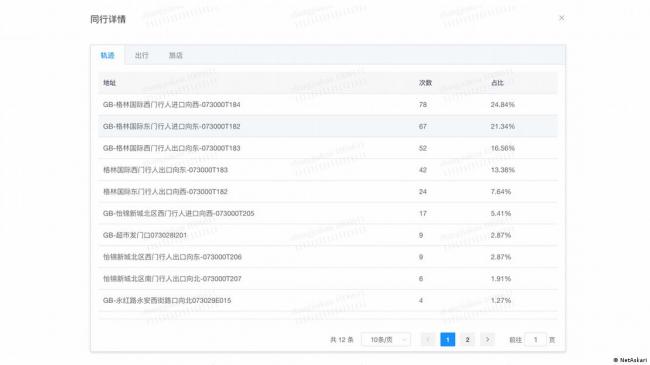This screenshot has height=365, width=650.
Task: Click the count value 52
Action: [423, 148]
